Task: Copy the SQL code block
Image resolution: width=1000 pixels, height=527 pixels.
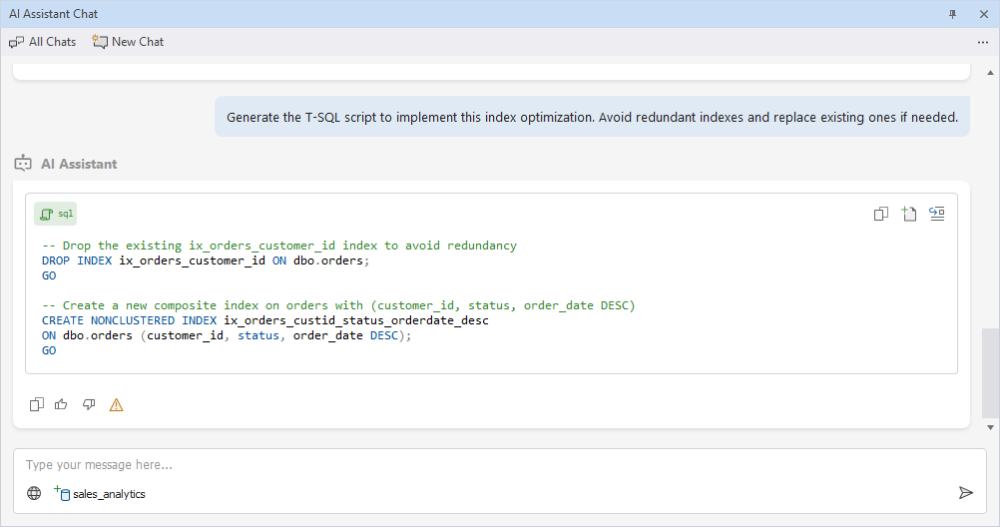Action: (881, 214)
